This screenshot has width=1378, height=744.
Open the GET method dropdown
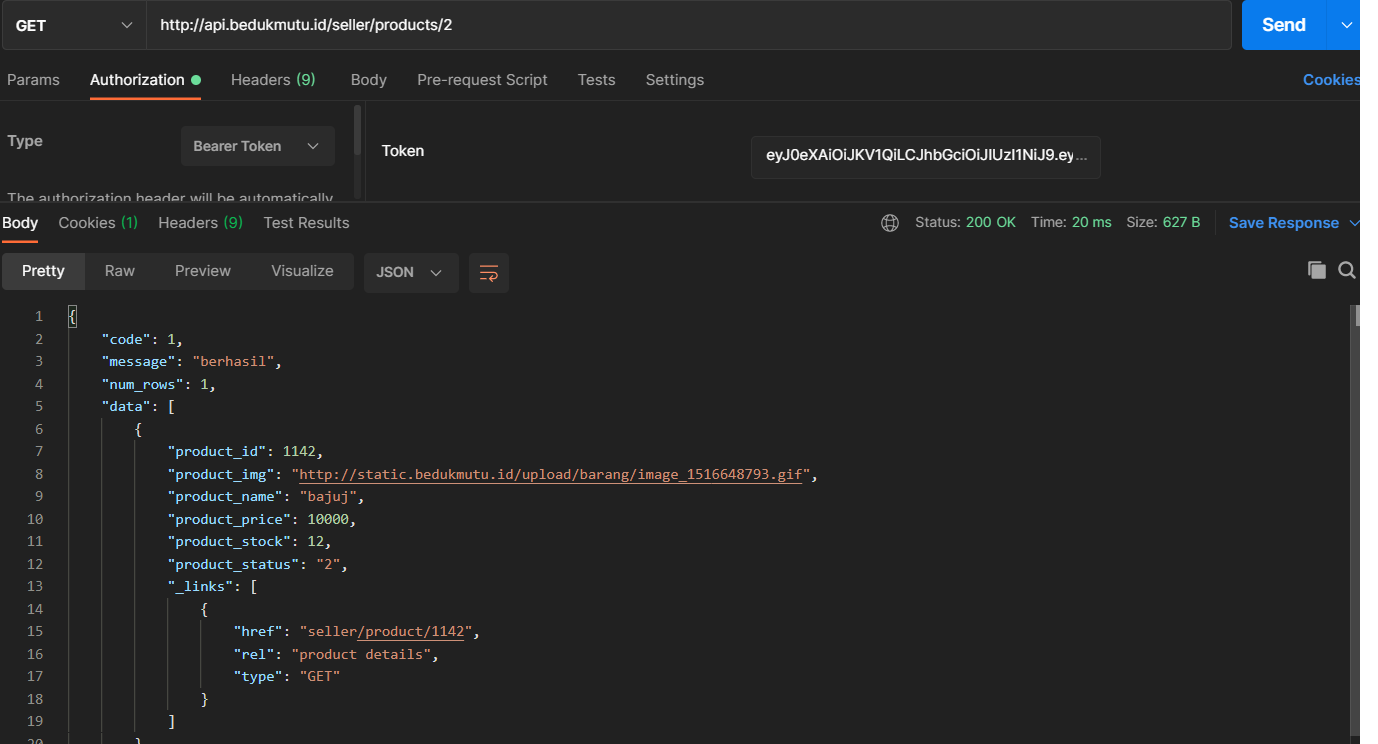(74, 25)
